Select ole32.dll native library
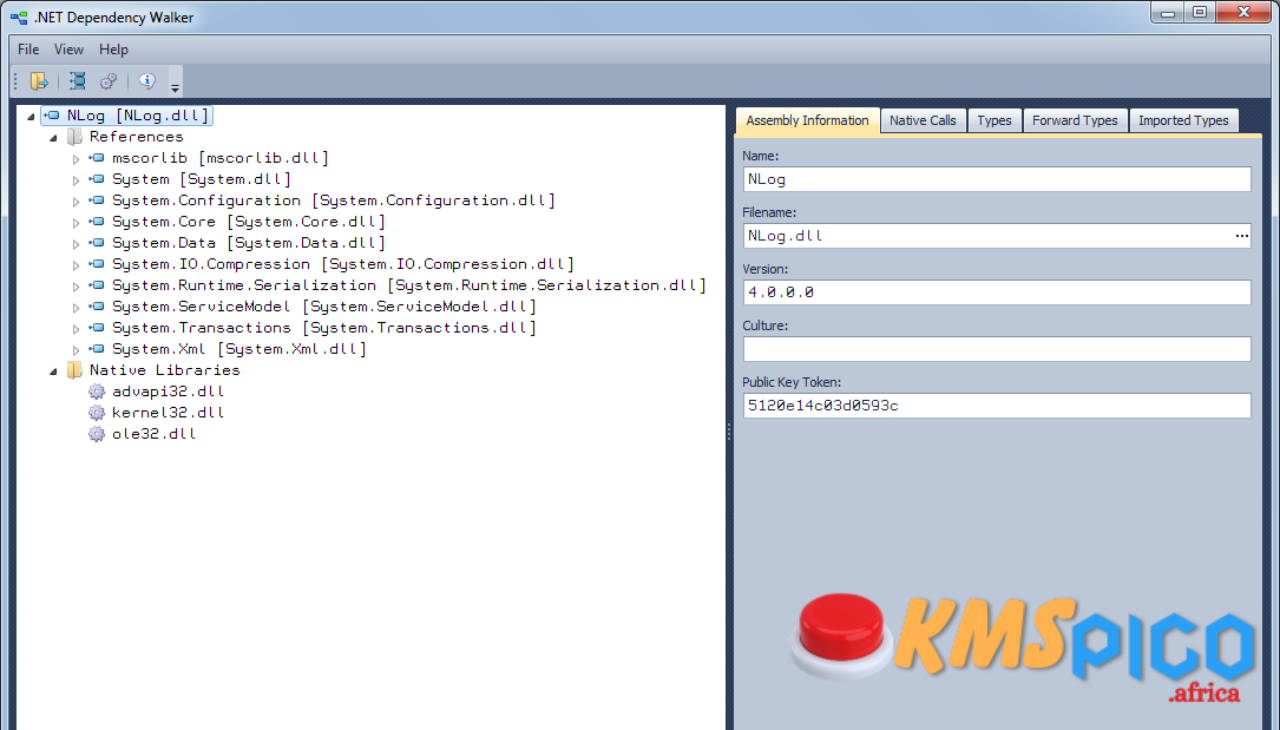Screen dimensions: 1280x730 click(x=154, y=434)
